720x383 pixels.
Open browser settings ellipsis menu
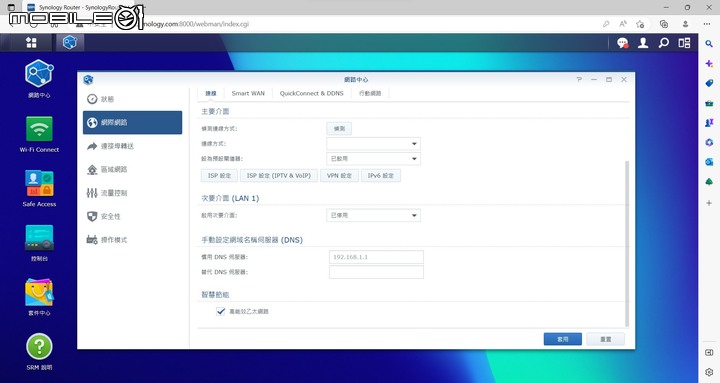click(x=707, y=24)
